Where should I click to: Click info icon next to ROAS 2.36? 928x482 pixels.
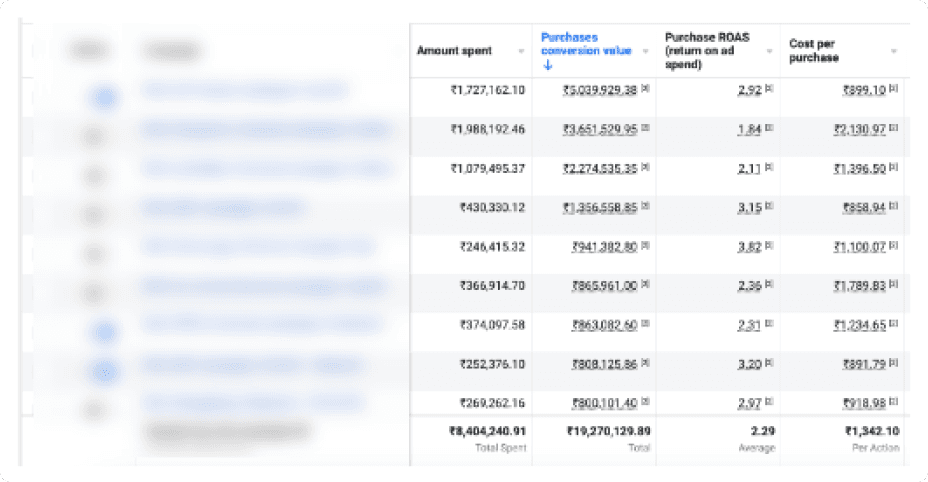click(769, 284)
